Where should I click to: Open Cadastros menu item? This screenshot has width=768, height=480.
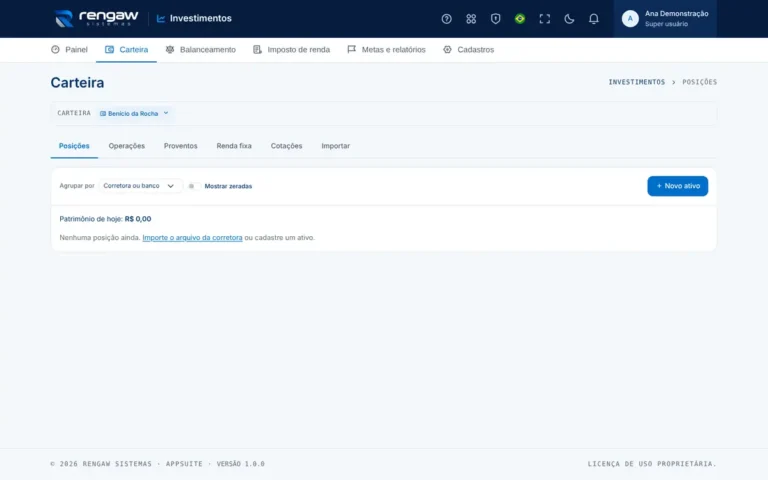click(x=468, y=49)
